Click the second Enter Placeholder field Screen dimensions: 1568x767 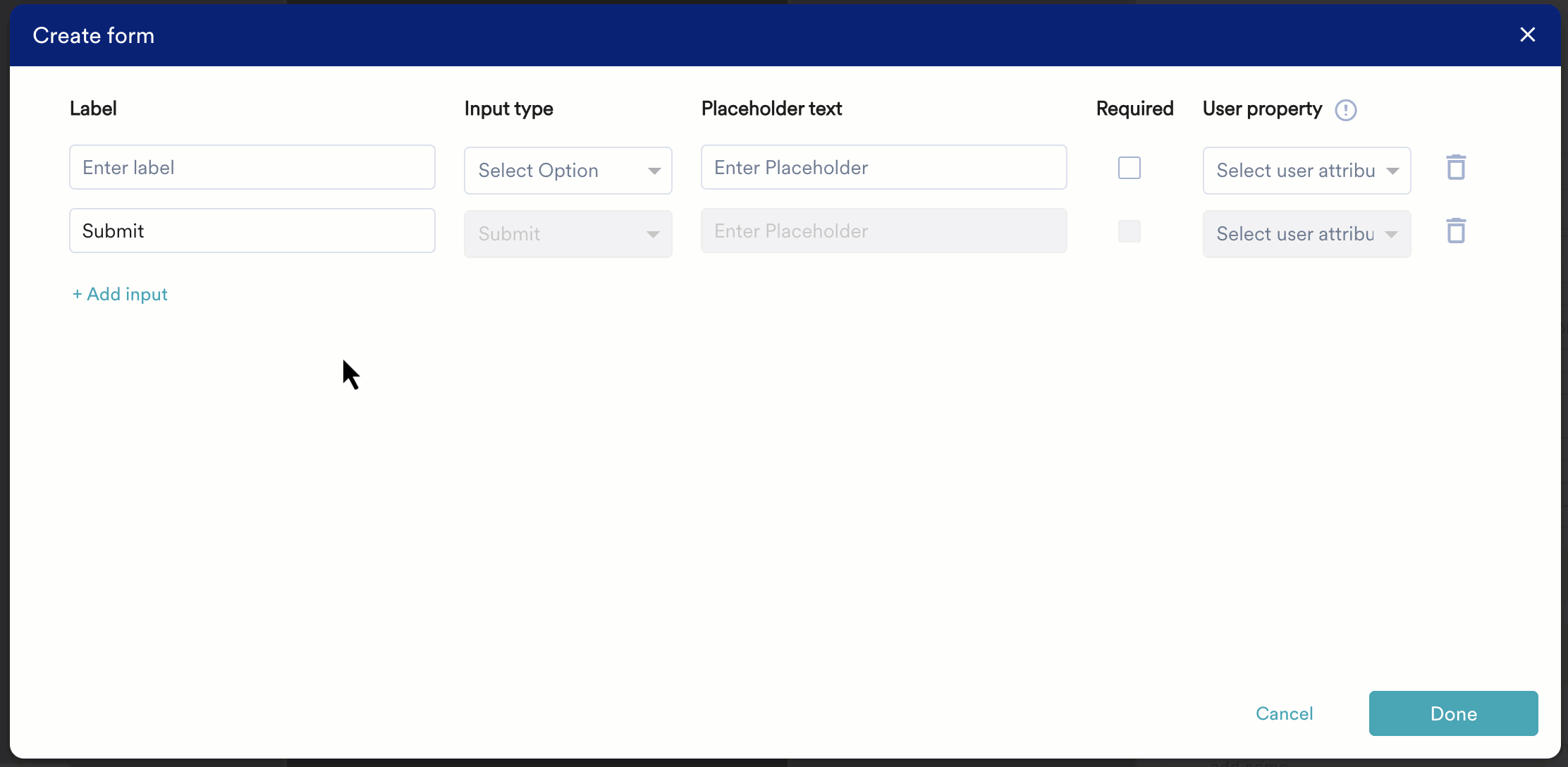click(883, 231)
